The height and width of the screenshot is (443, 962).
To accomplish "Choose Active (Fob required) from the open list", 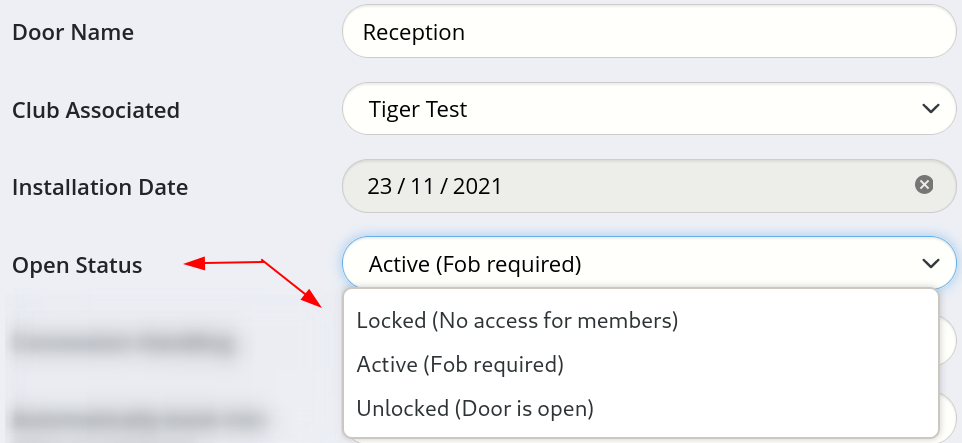I will tap(460, 365).
